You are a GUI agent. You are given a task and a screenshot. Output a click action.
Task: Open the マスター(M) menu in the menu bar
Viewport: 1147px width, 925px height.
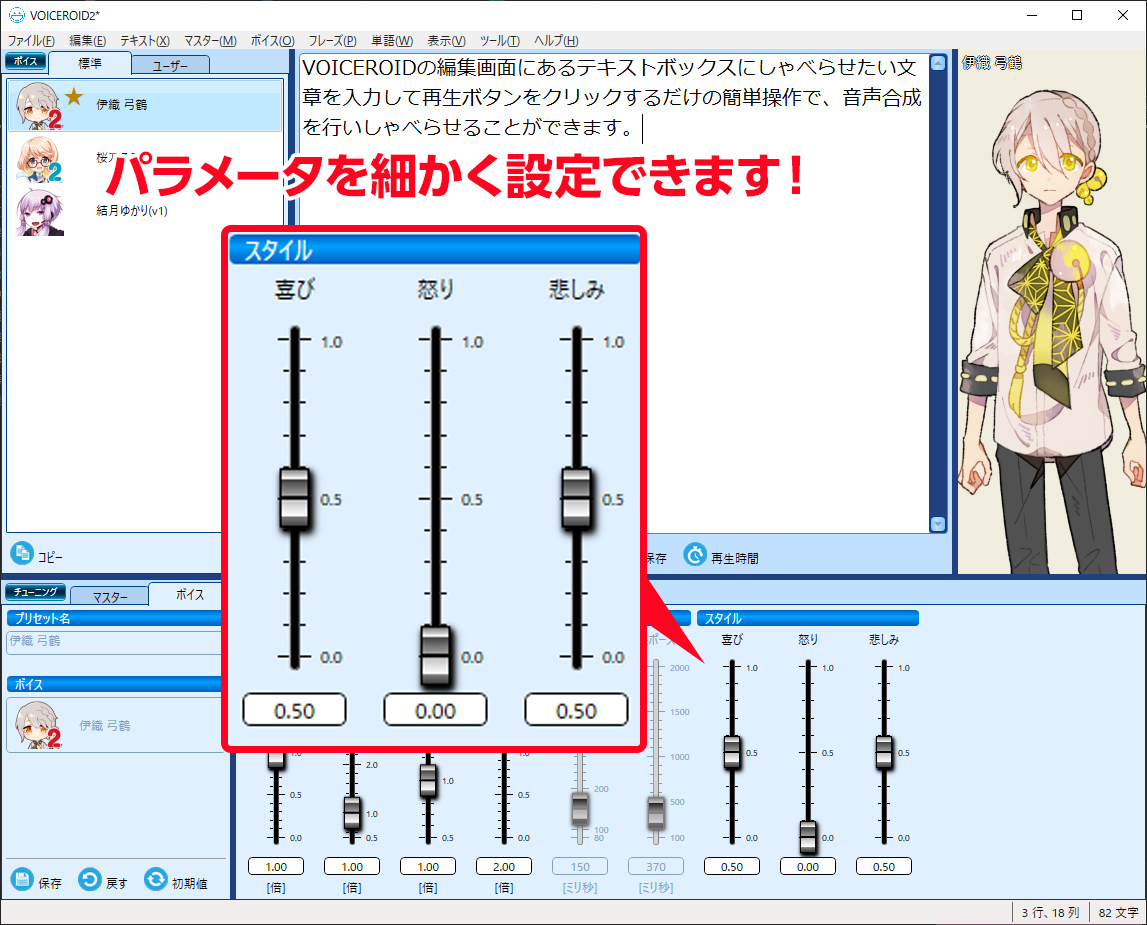(x=210, y=41)
